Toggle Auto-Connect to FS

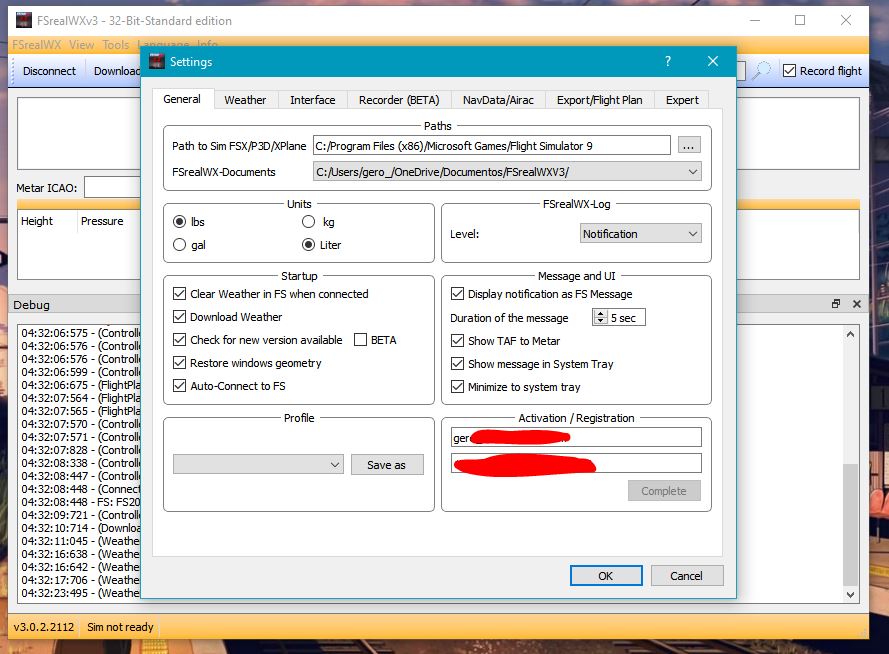tap(179, 386)
